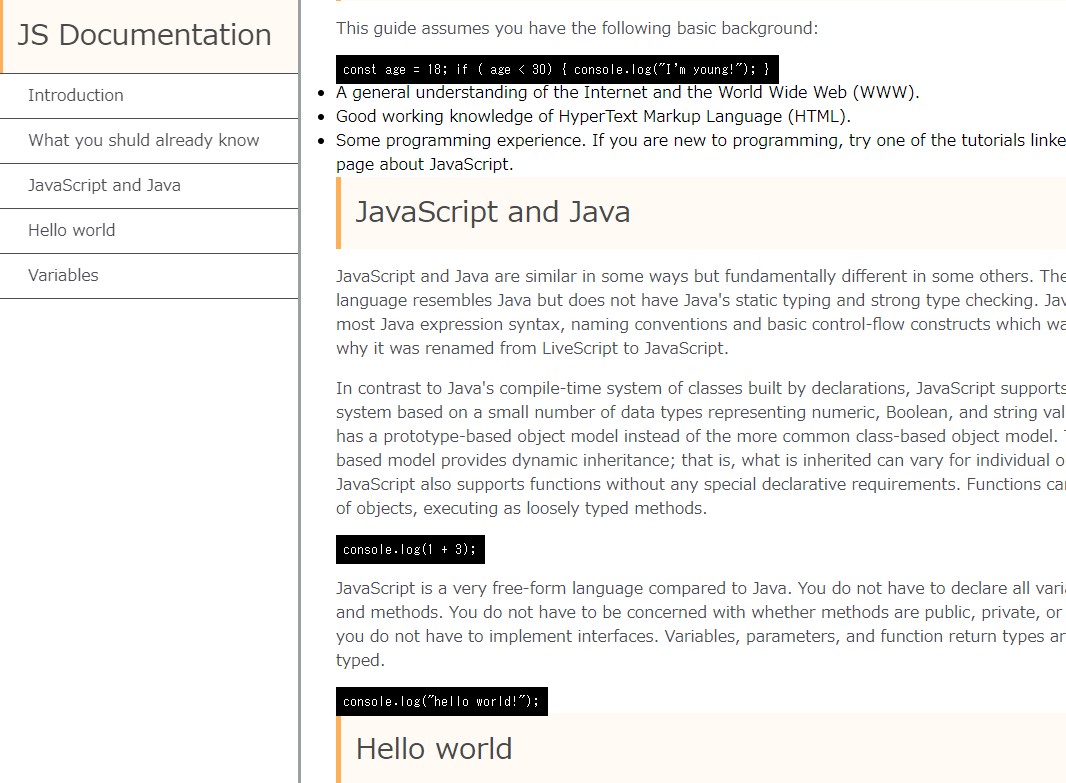Open the Introduction section link

coord(76,96)
